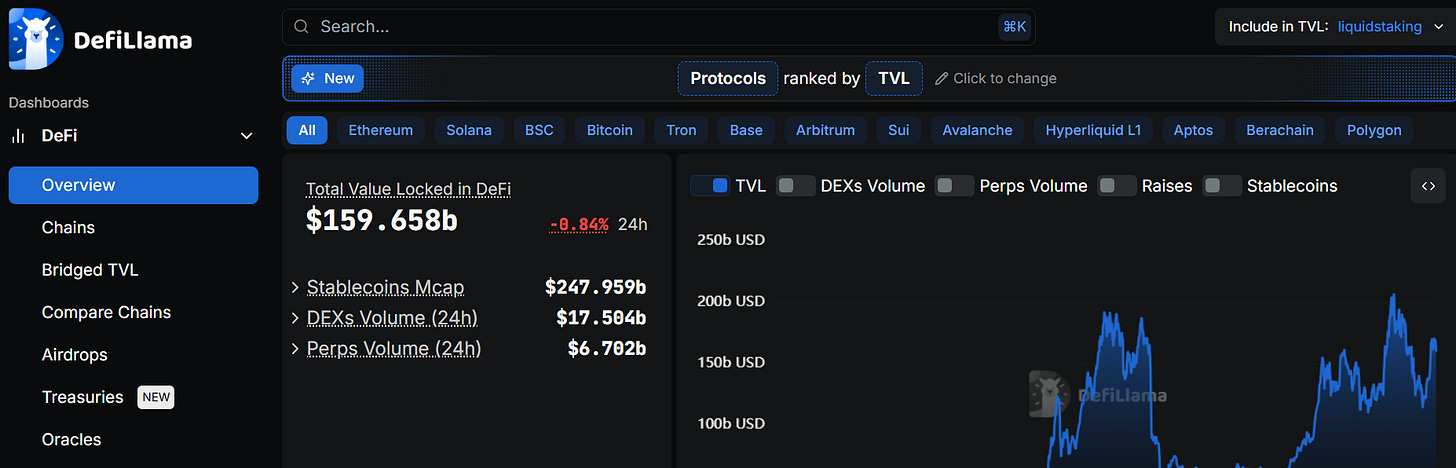
Task: Open Treasuries in the sidebar
Action: tap(82, 397)
